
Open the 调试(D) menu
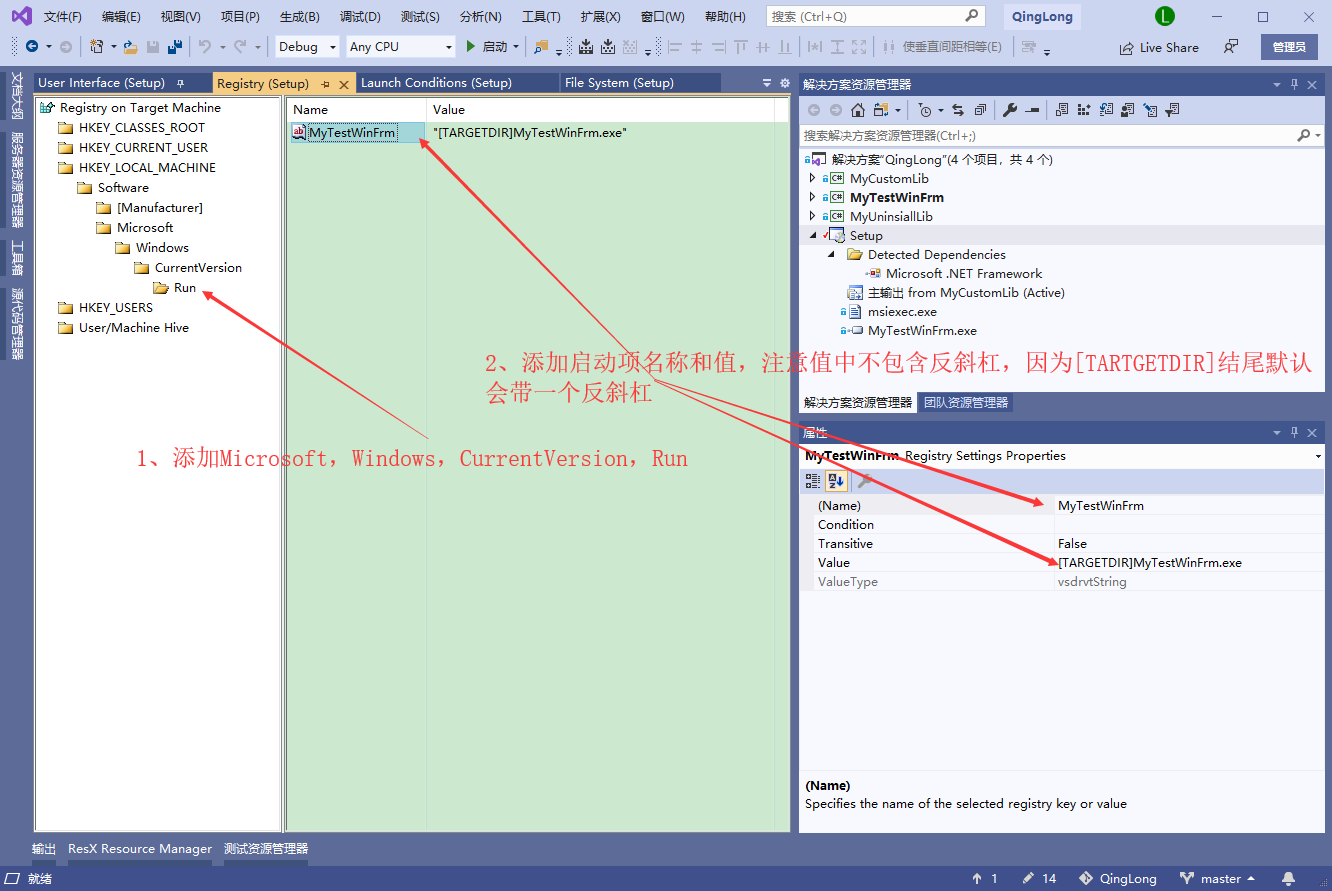360,17
